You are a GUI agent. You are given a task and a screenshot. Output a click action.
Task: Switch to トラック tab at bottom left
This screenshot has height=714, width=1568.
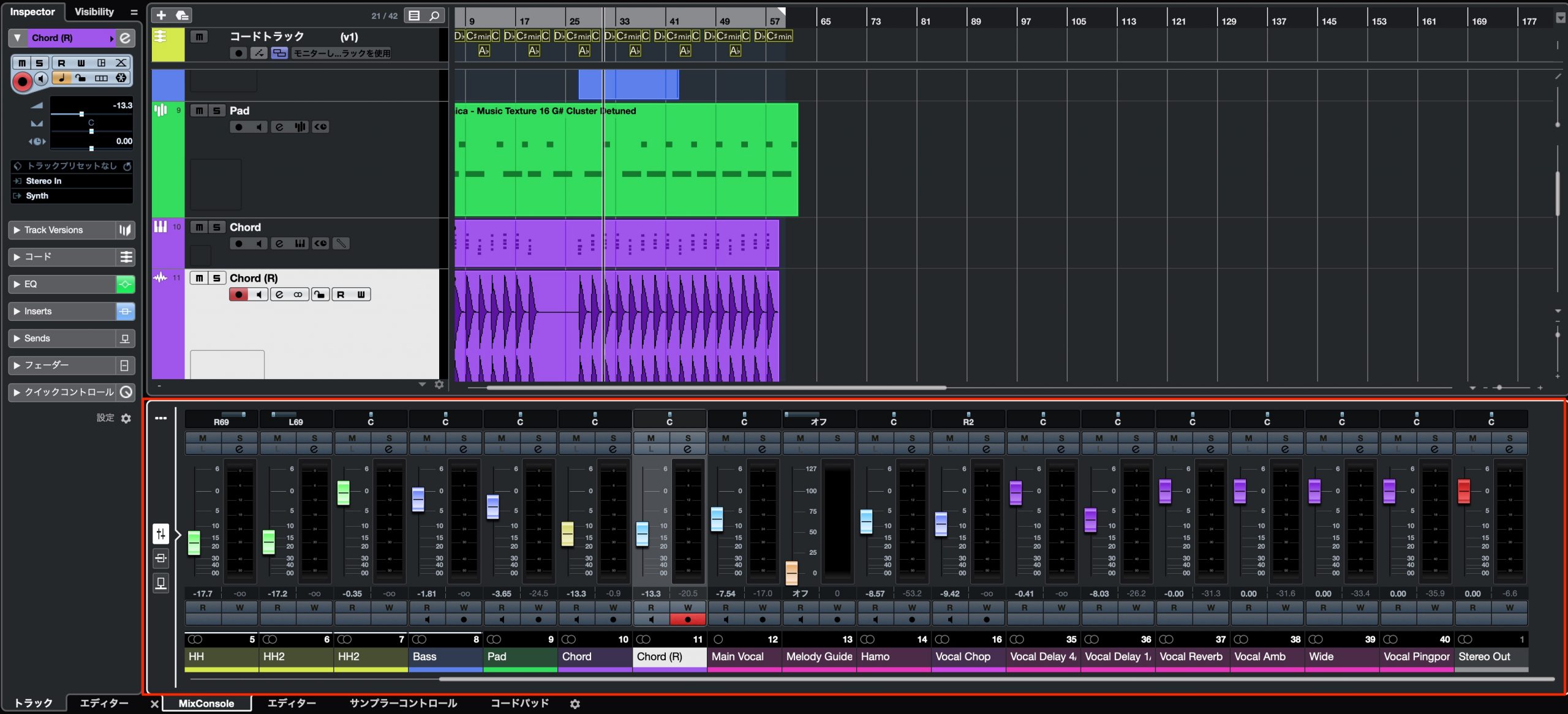pos(33,703)
